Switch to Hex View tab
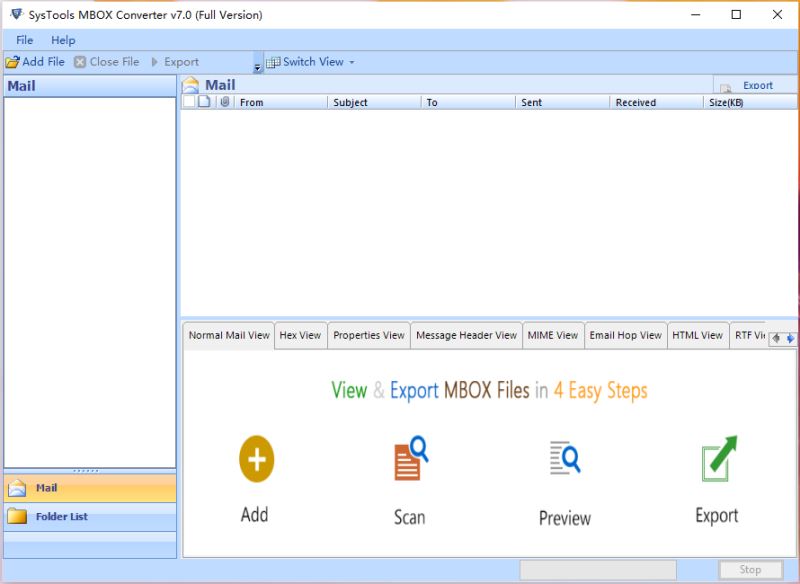This screenshot has height=584, width=800. coord(301,336)
